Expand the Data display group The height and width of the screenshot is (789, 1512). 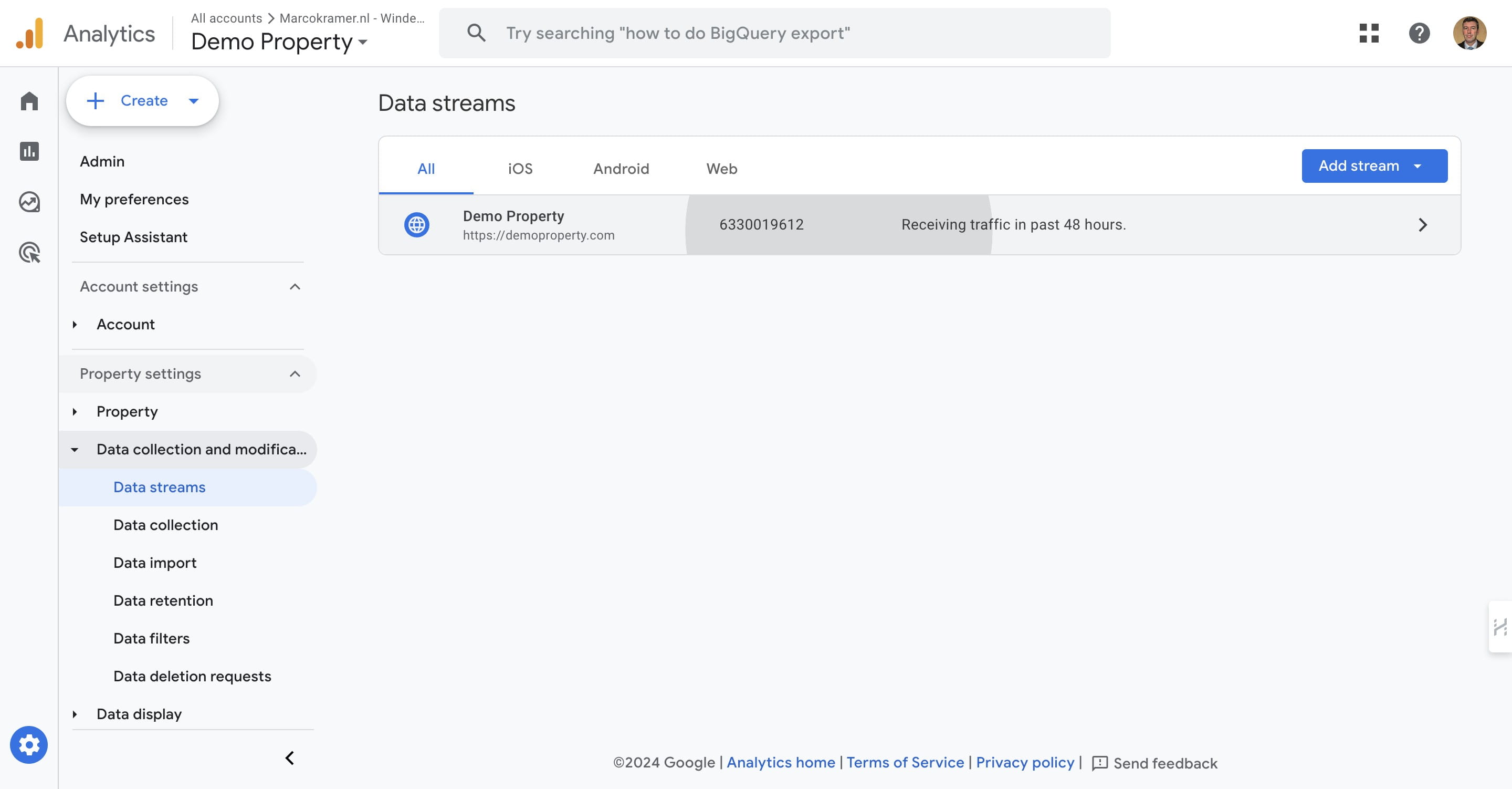[75, 714]
